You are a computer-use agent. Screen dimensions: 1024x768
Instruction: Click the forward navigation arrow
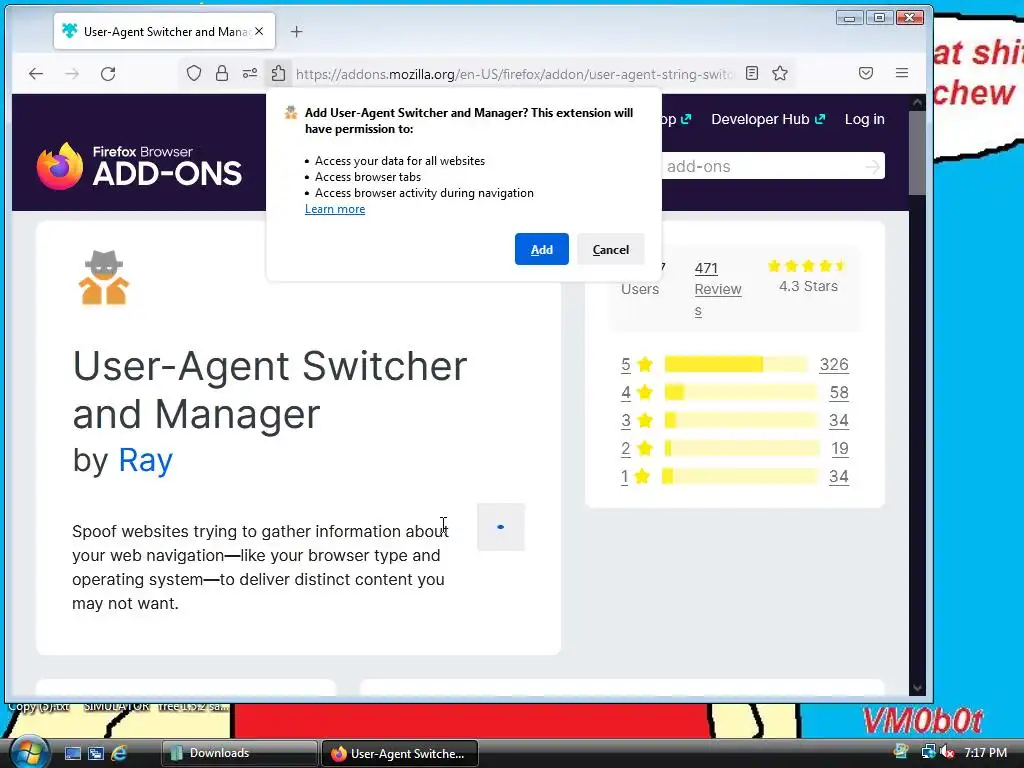pyautogui.click(x=72, y=74)
